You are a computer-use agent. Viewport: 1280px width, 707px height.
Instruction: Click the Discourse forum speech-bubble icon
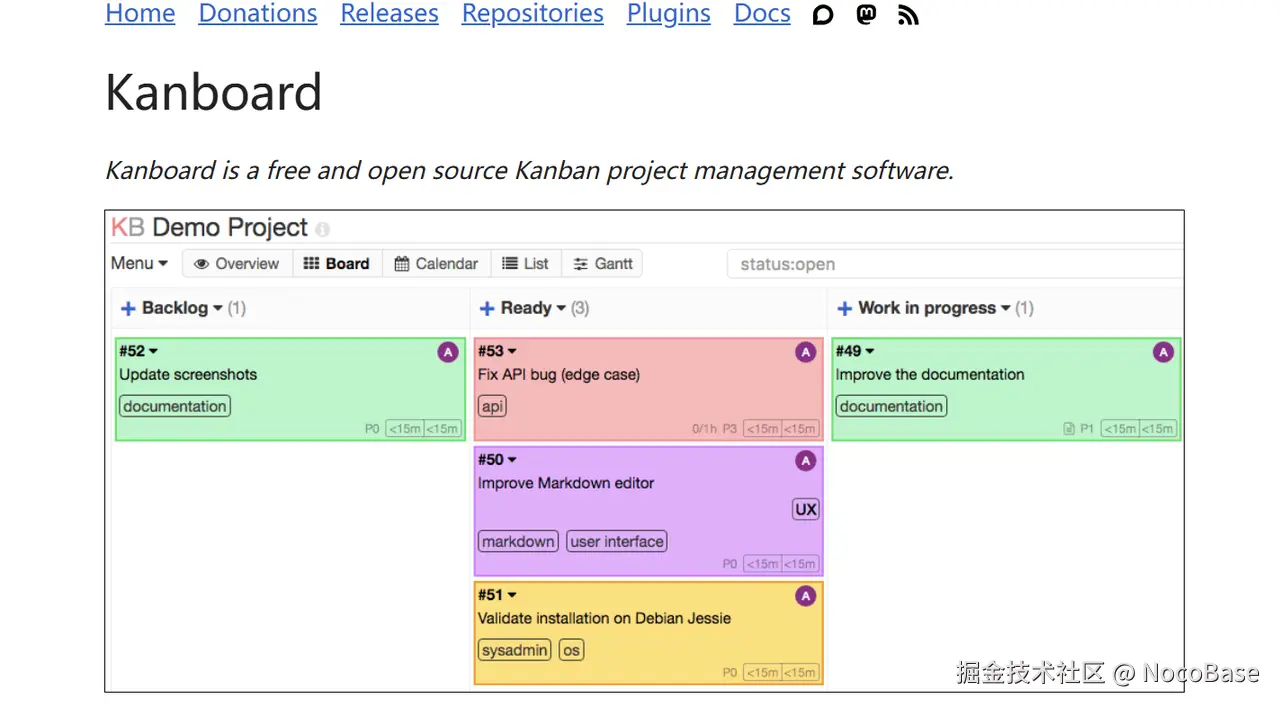pos(823,15)
